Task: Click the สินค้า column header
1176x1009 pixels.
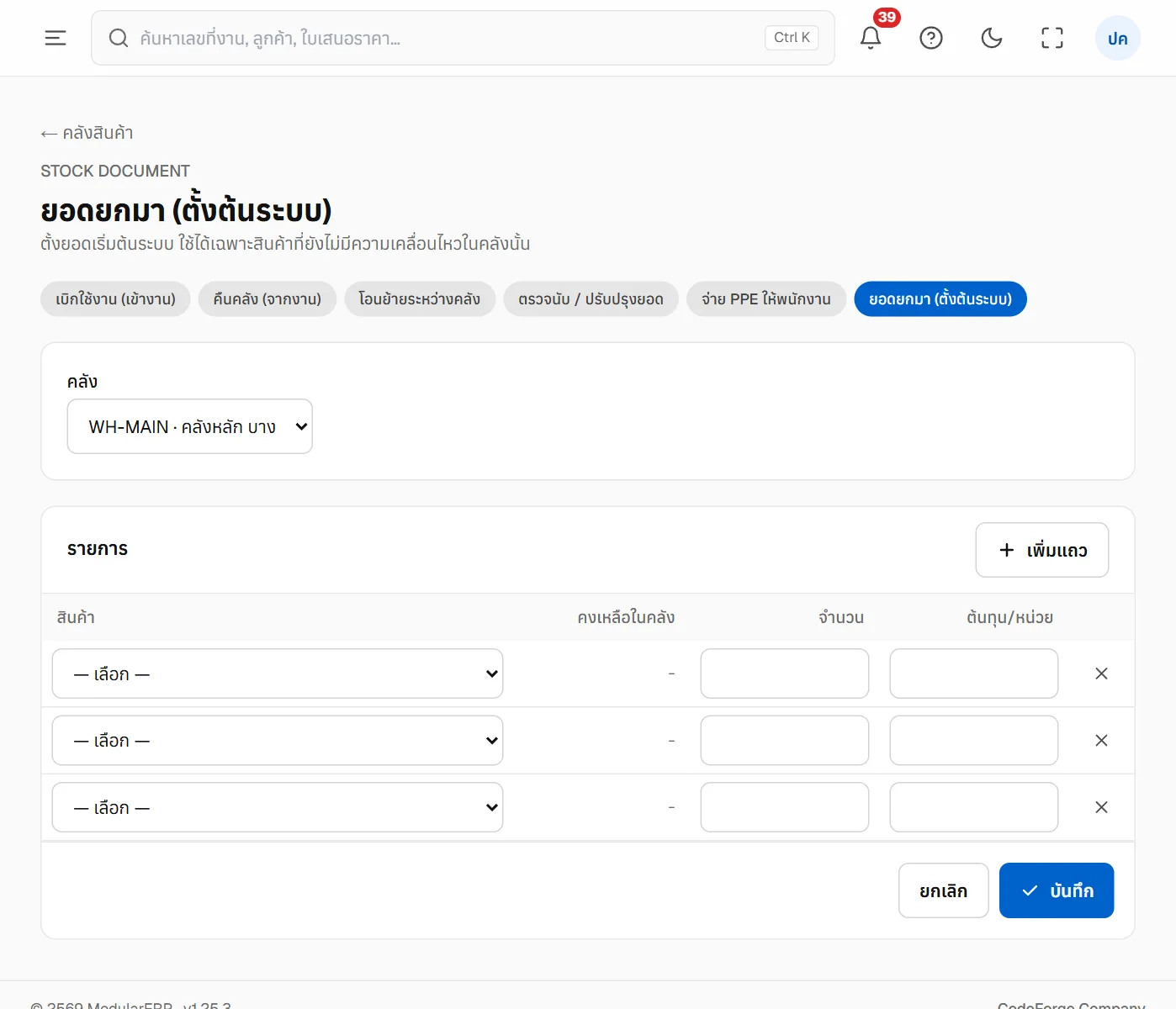Action: pos(76,617)
